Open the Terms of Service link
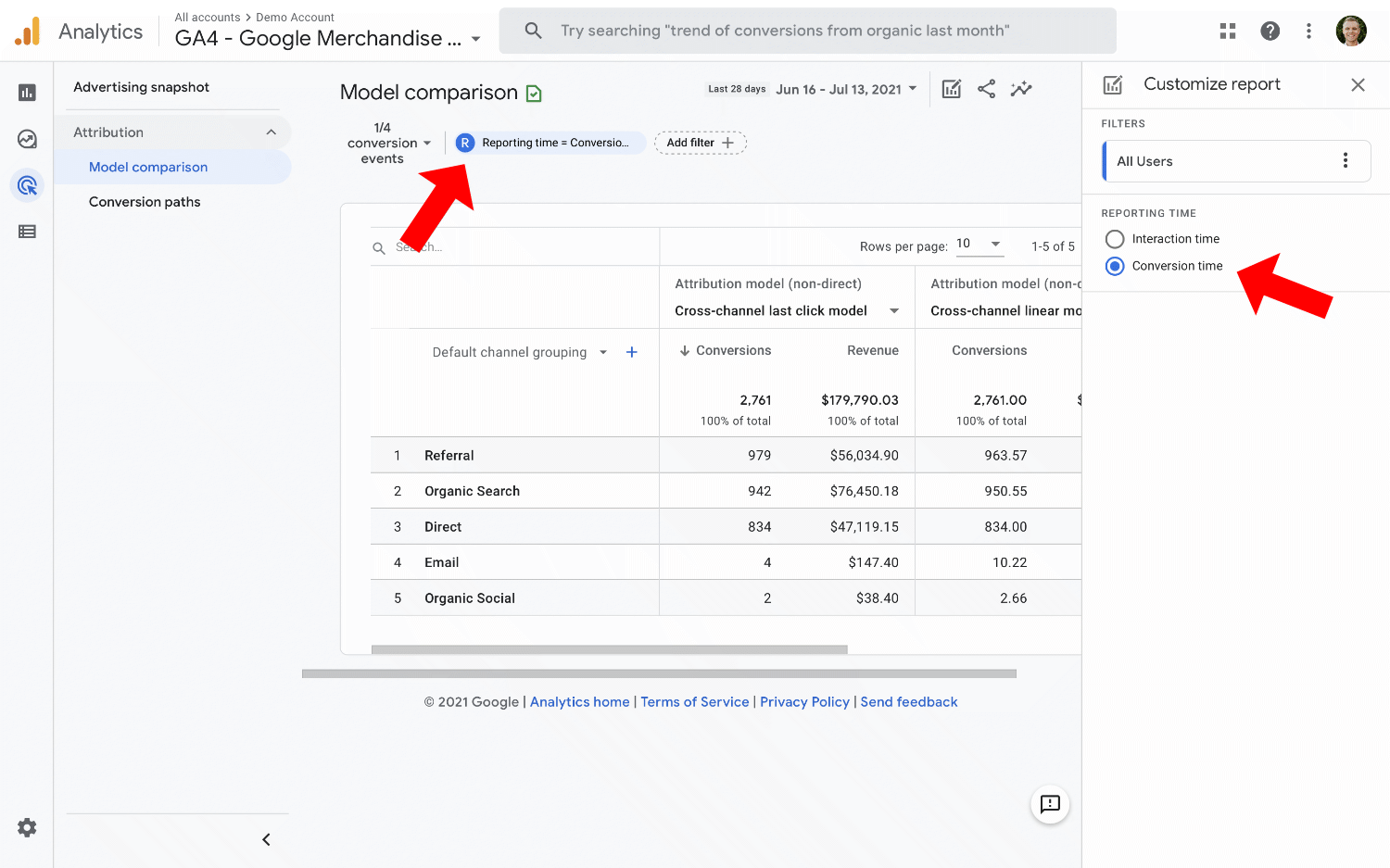The width and height of the screenshot is (1390, 868). click(x=695, y=702)
